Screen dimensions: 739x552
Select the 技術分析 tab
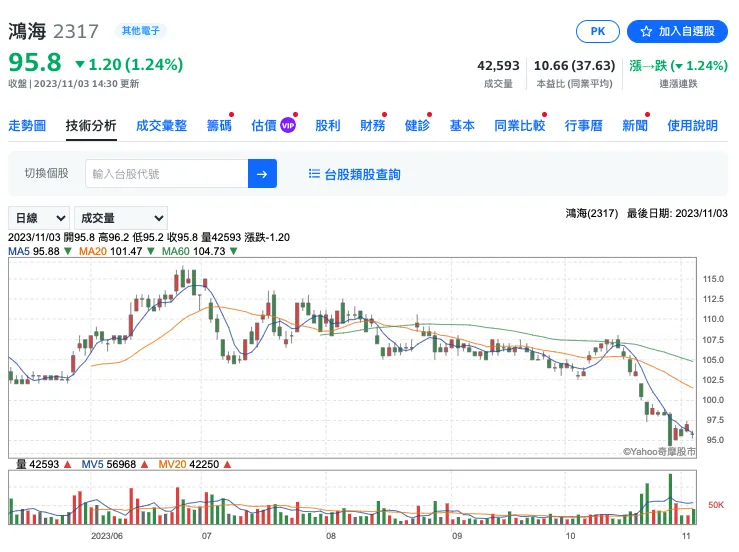click(x=91, y=125)
